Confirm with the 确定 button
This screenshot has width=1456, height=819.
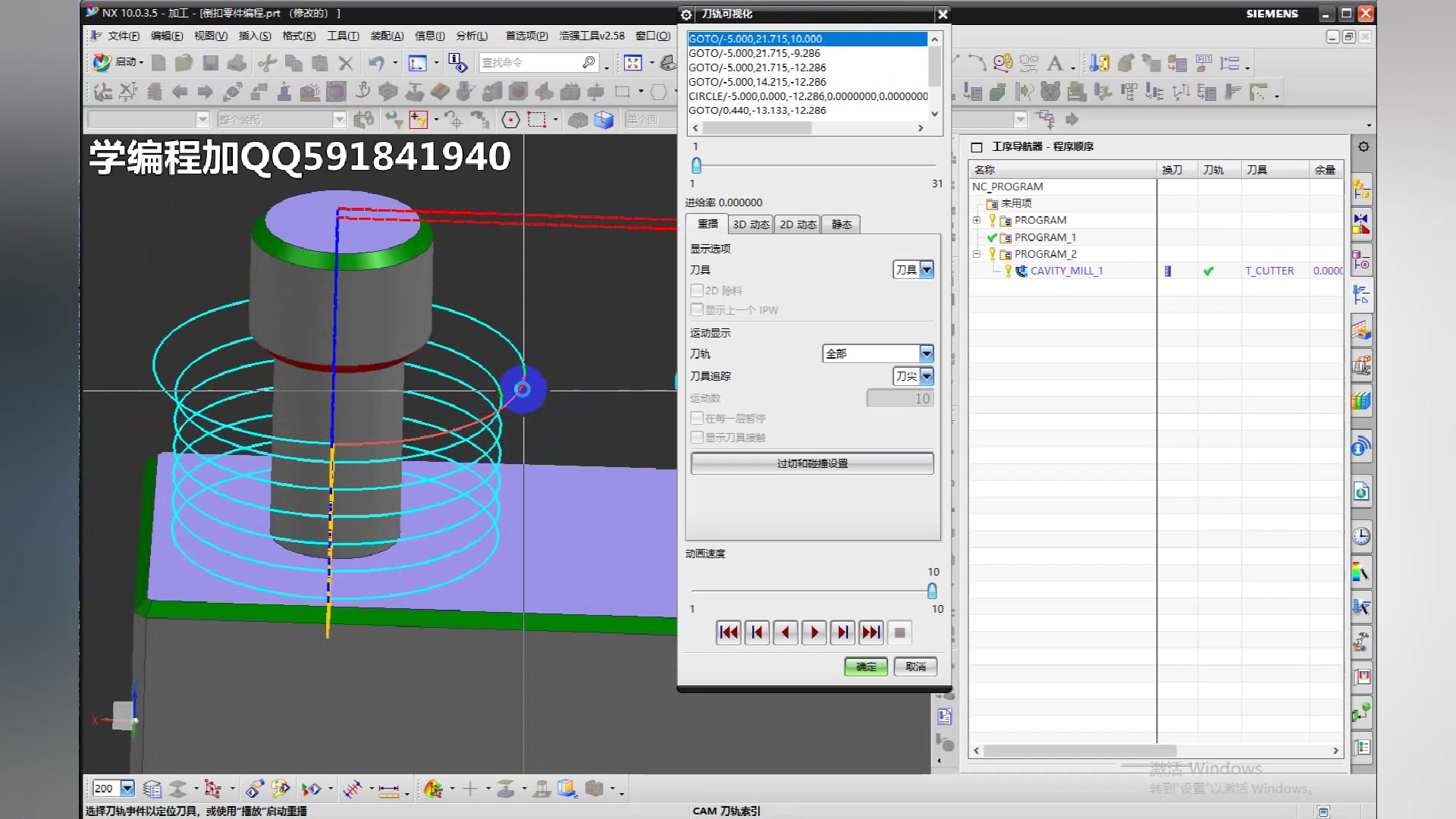tap(866, 667)
